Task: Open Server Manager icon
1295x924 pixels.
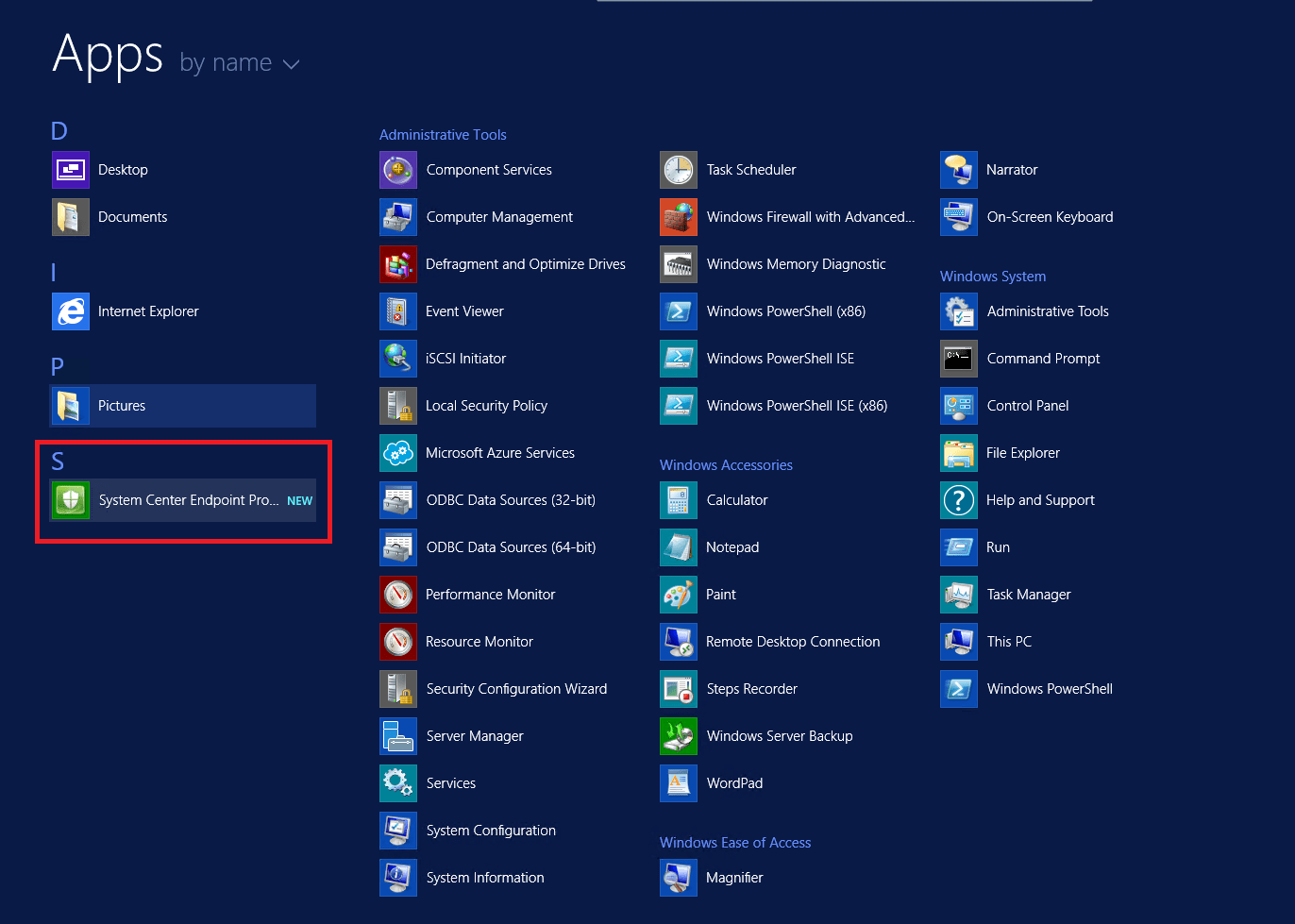Action: click(x=398, y=736)
